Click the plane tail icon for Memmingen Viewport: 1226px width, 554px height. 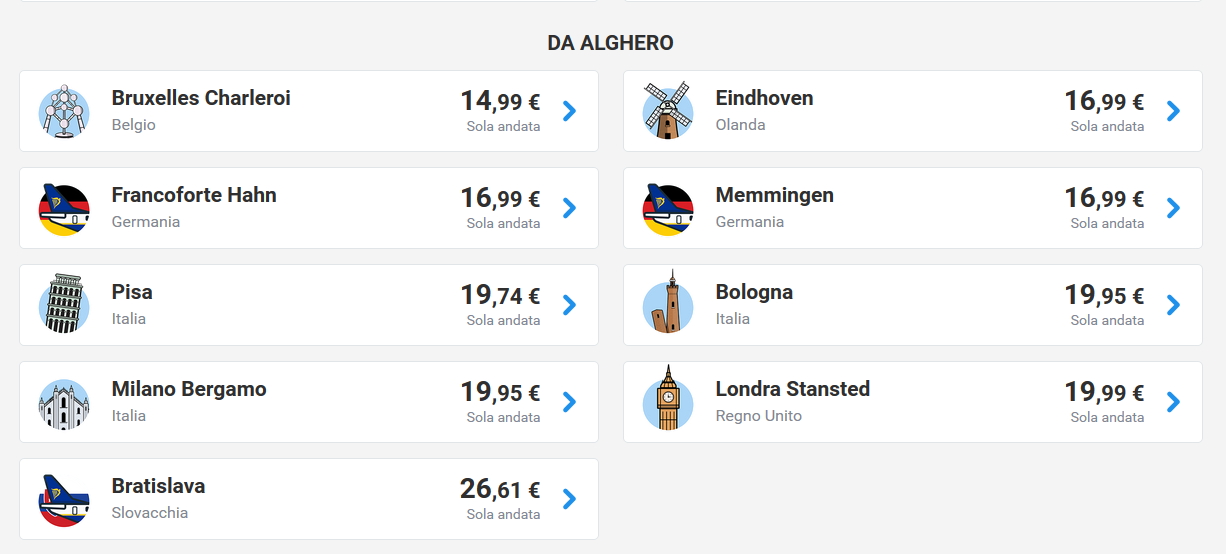(x=668, y=208)
